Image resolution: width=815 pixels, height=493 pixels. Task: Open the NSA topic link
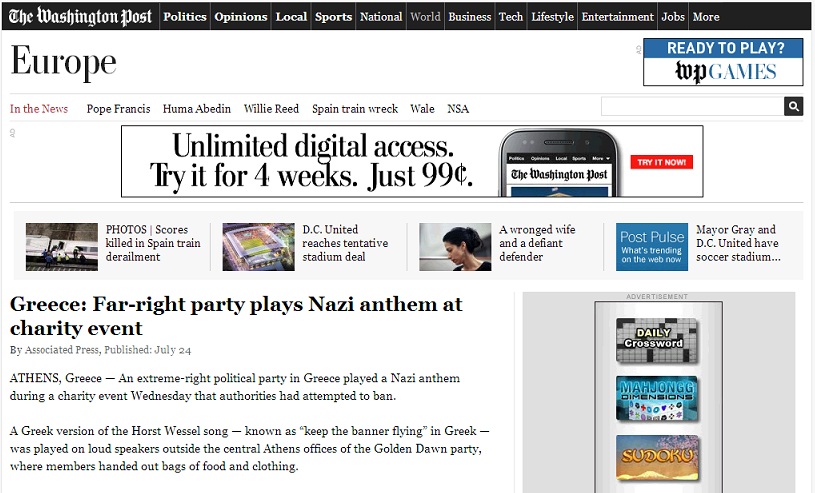point(458,109)
